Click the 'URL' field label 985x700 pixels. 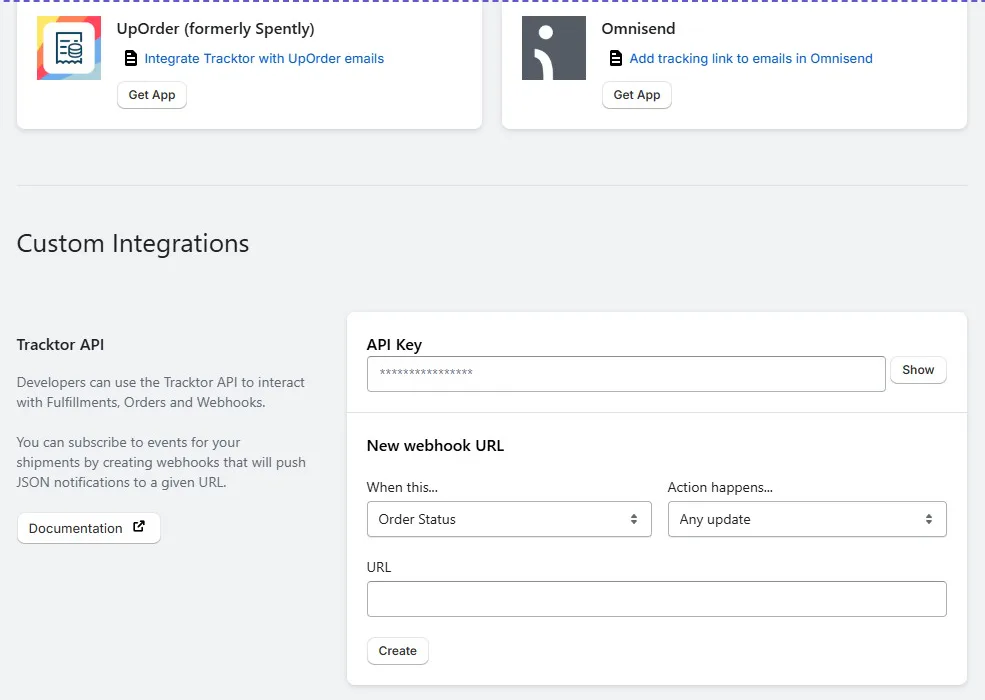tap(379, 567)
